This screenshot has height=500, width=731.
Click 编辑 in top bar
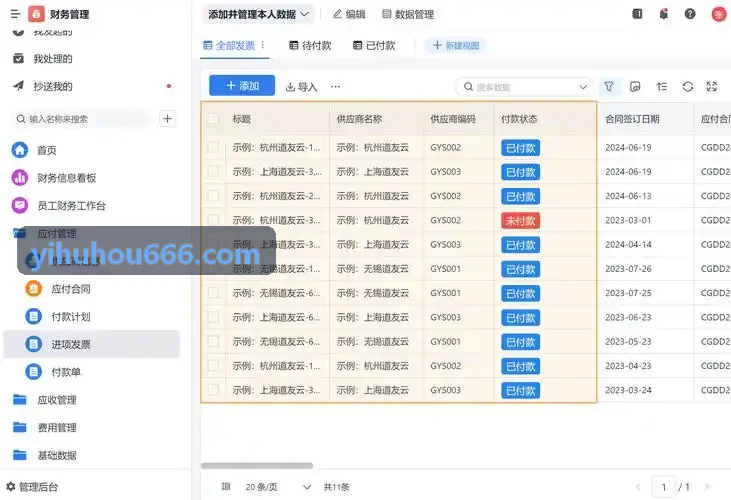349,14
